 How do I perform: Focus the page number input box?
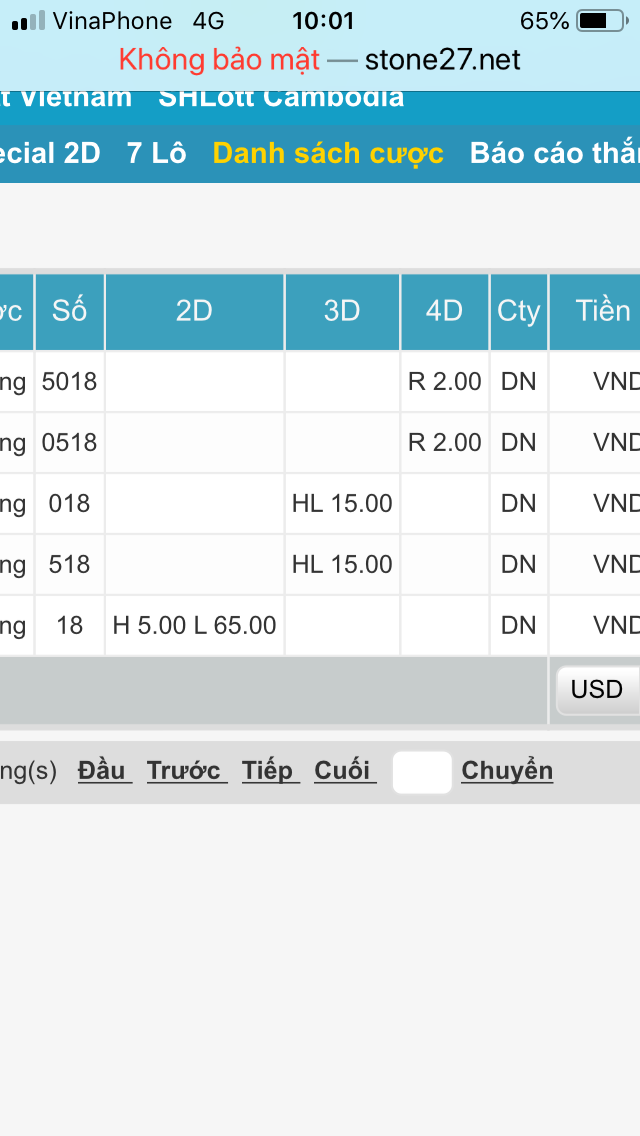point(422,772)
